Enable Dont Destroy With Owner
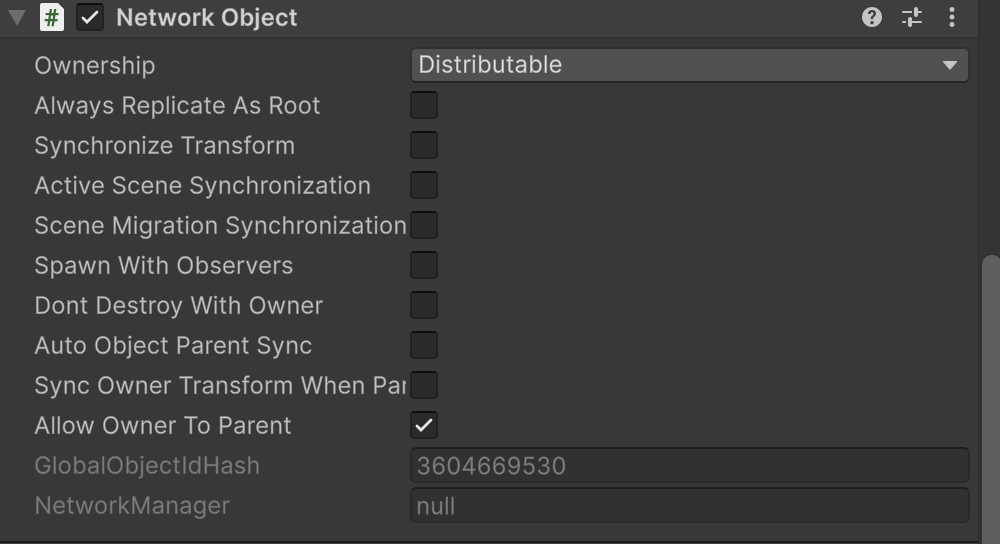The height and width of the screenshot is (544, 1000). 424,305
